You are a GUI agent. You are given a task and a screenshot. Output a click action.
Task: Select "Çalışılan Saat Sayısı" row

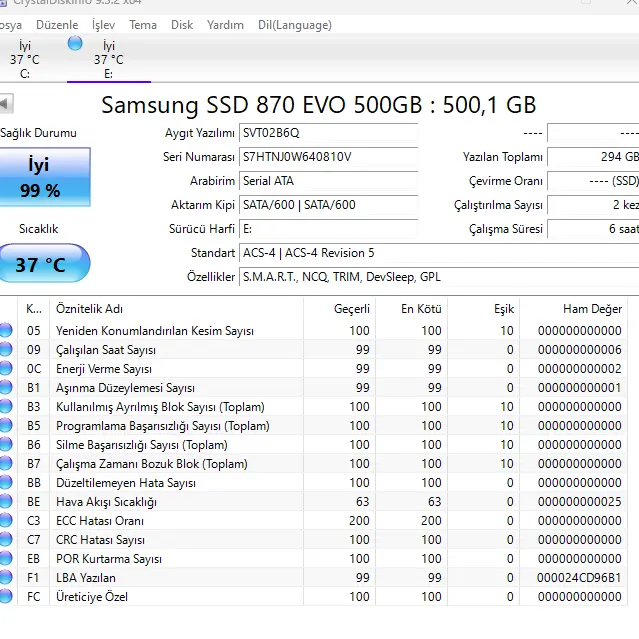click(313, 350)
